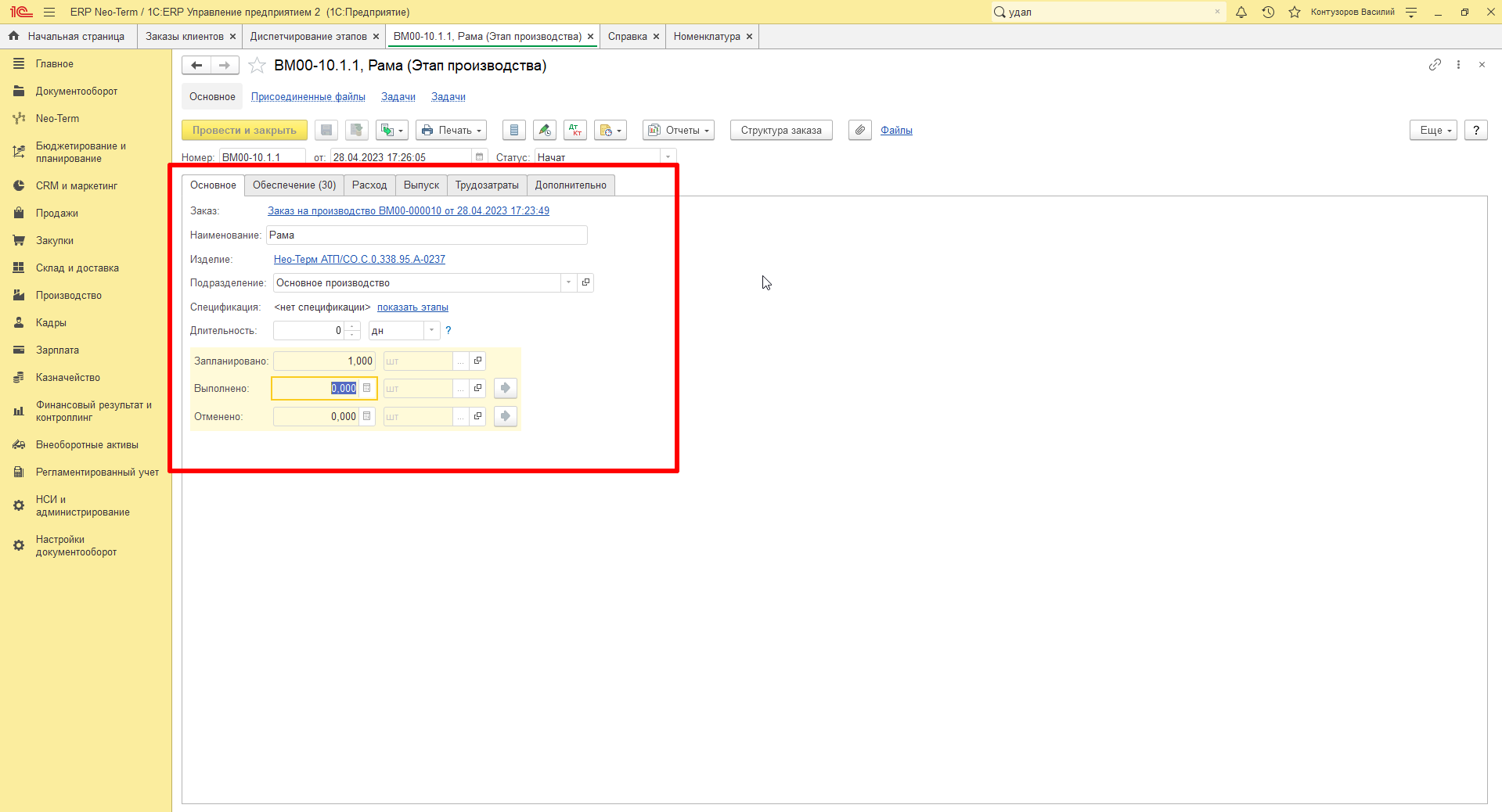Copy link with the chain icon
This screenshot has height=812, width=1502.
click(1435, 65)
